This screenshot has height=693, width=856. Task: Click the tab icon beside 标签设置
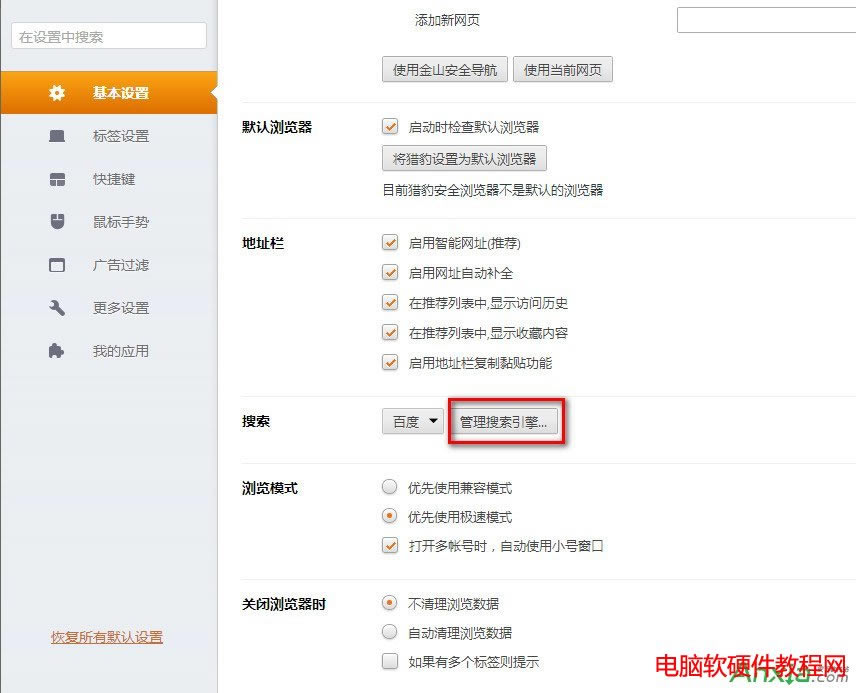[x=57, y=136]
